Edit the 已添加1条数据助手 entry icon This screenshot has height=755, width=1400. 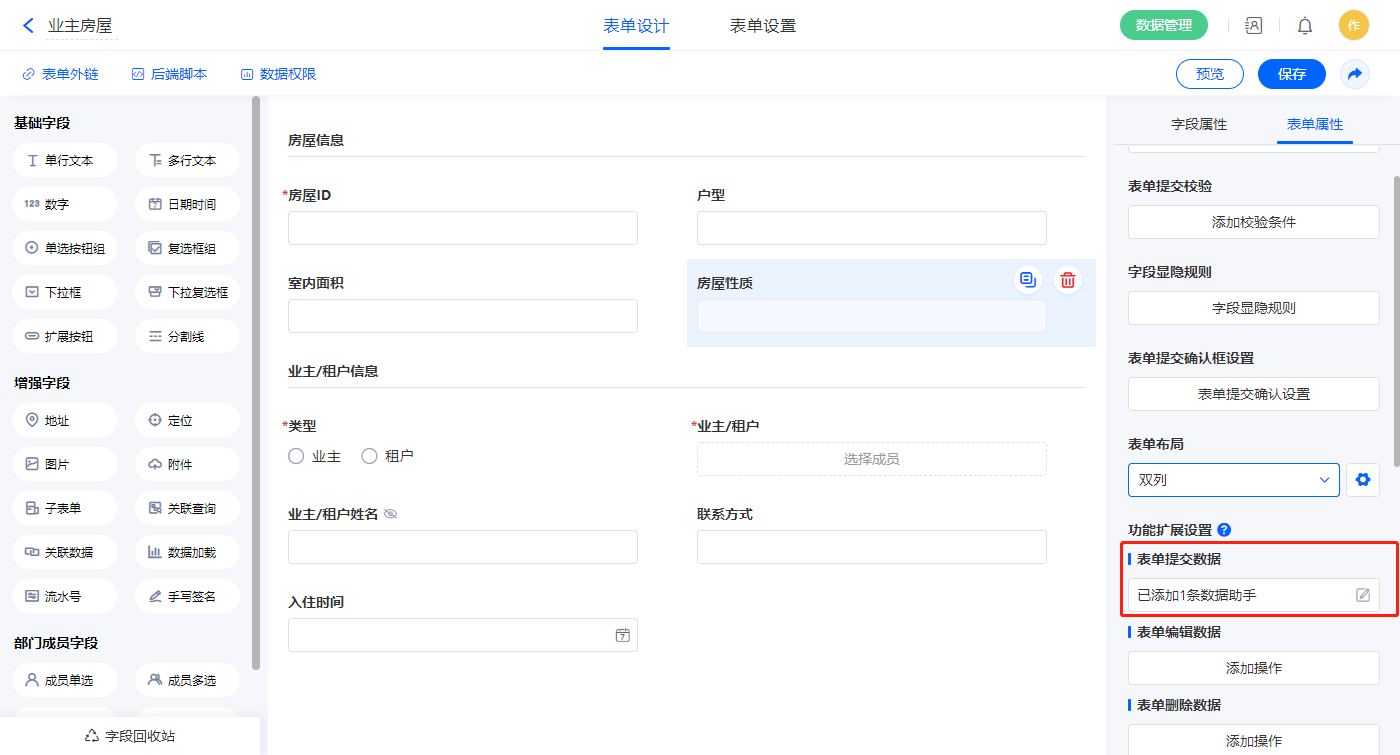coord(1362,595)
